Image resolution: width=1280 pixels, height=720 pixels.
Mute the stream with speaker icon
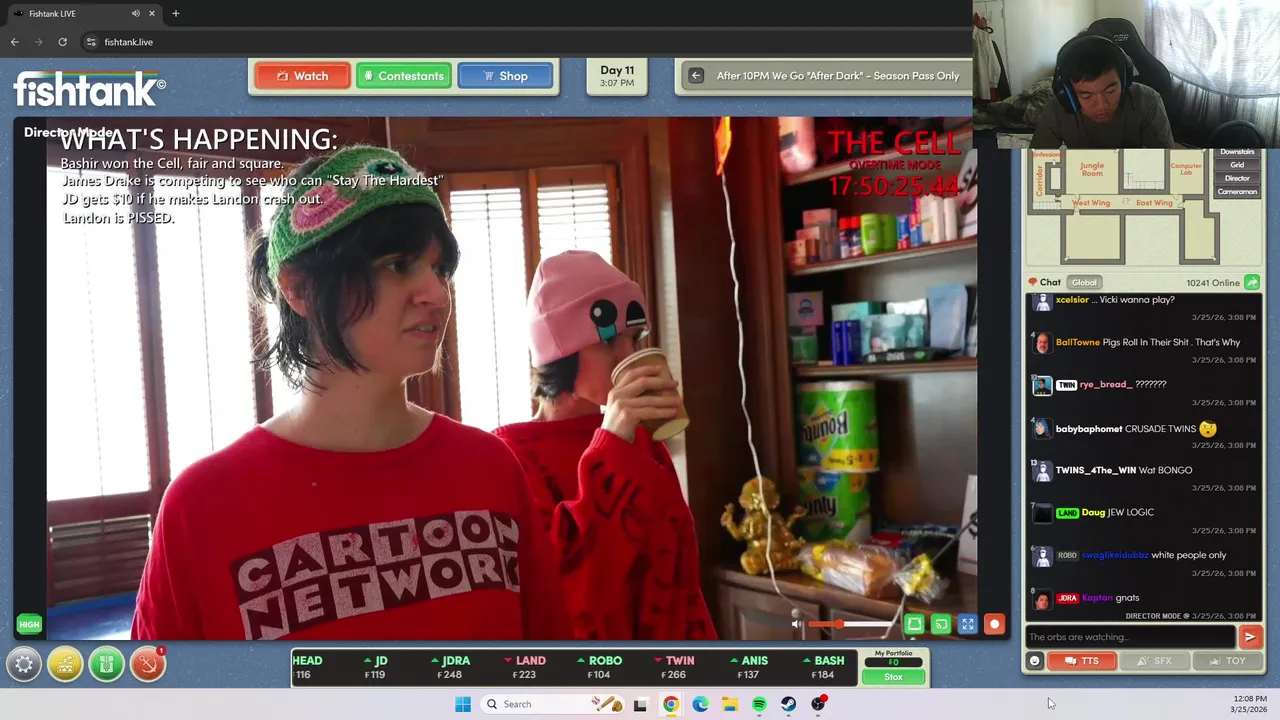[x=796, y=625]
